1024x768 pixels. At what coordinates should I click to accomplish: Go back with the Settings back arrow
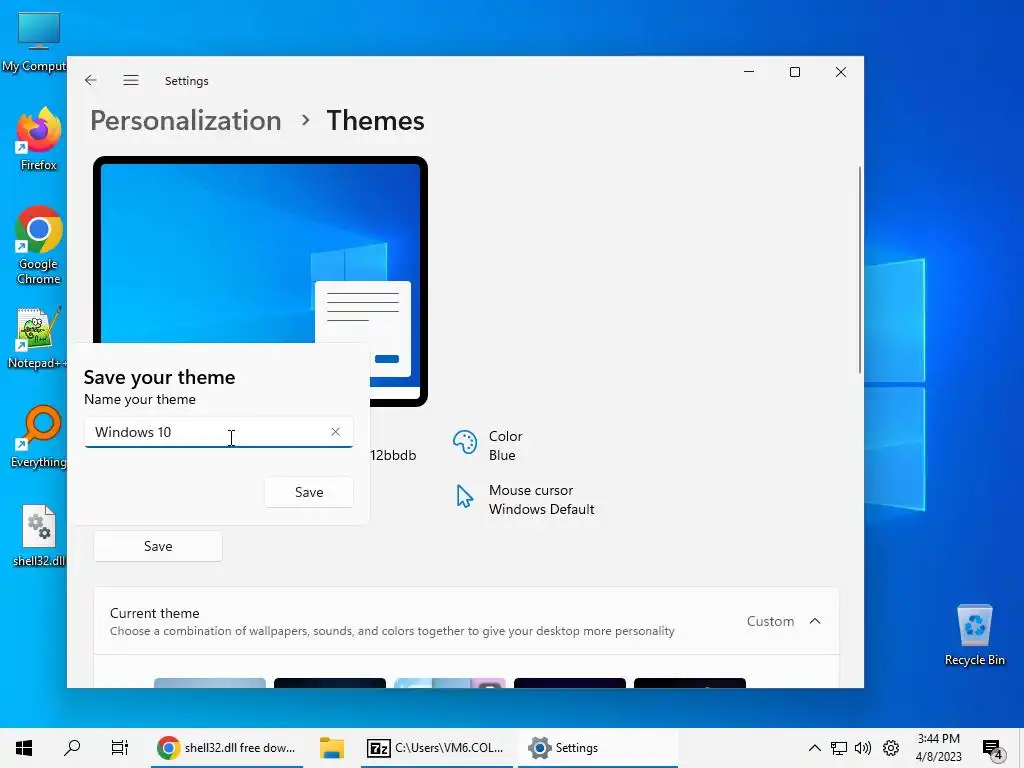(91, 80)
